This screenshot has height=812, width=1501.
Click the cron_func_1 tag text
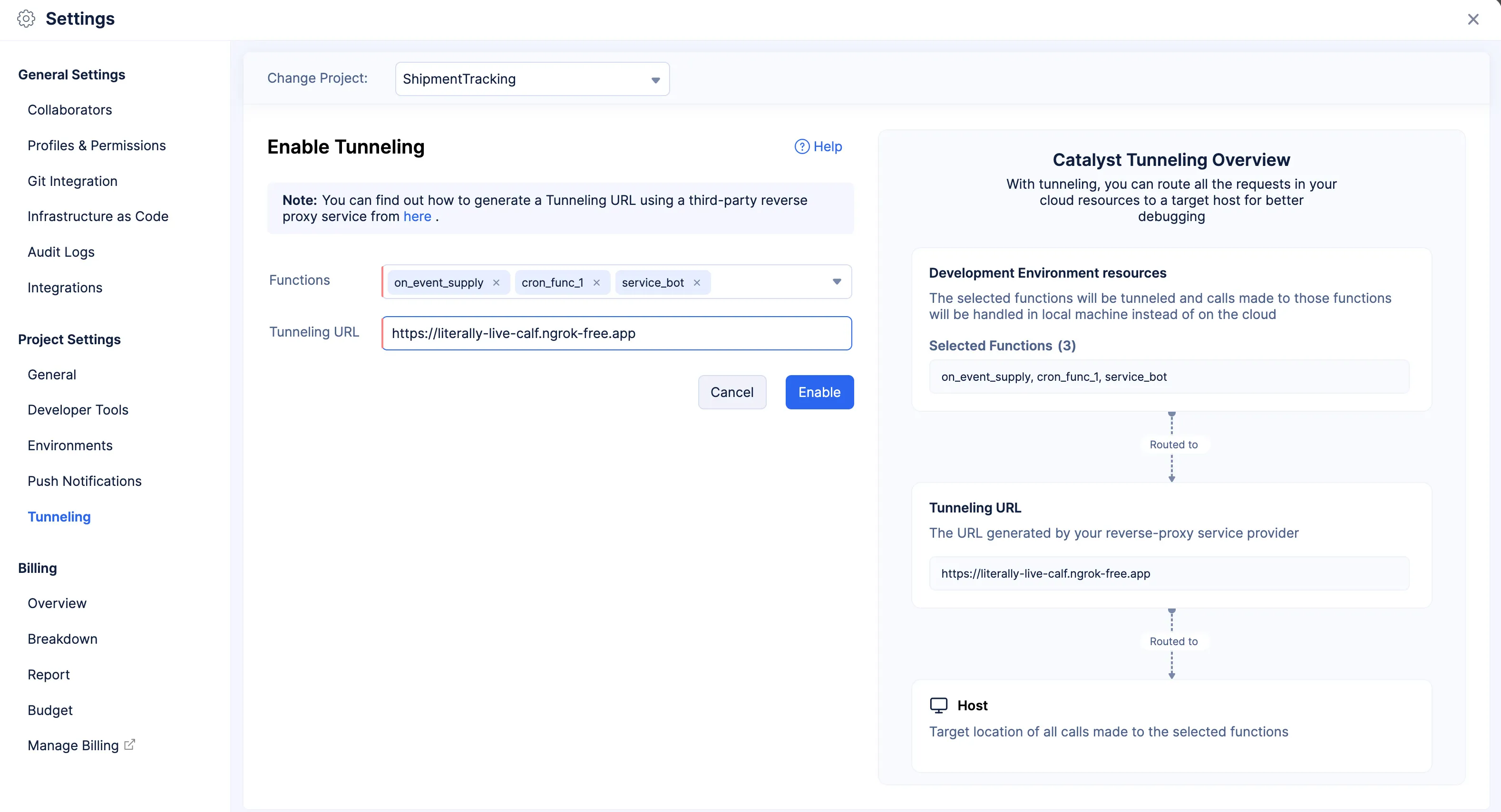[552, 282]
